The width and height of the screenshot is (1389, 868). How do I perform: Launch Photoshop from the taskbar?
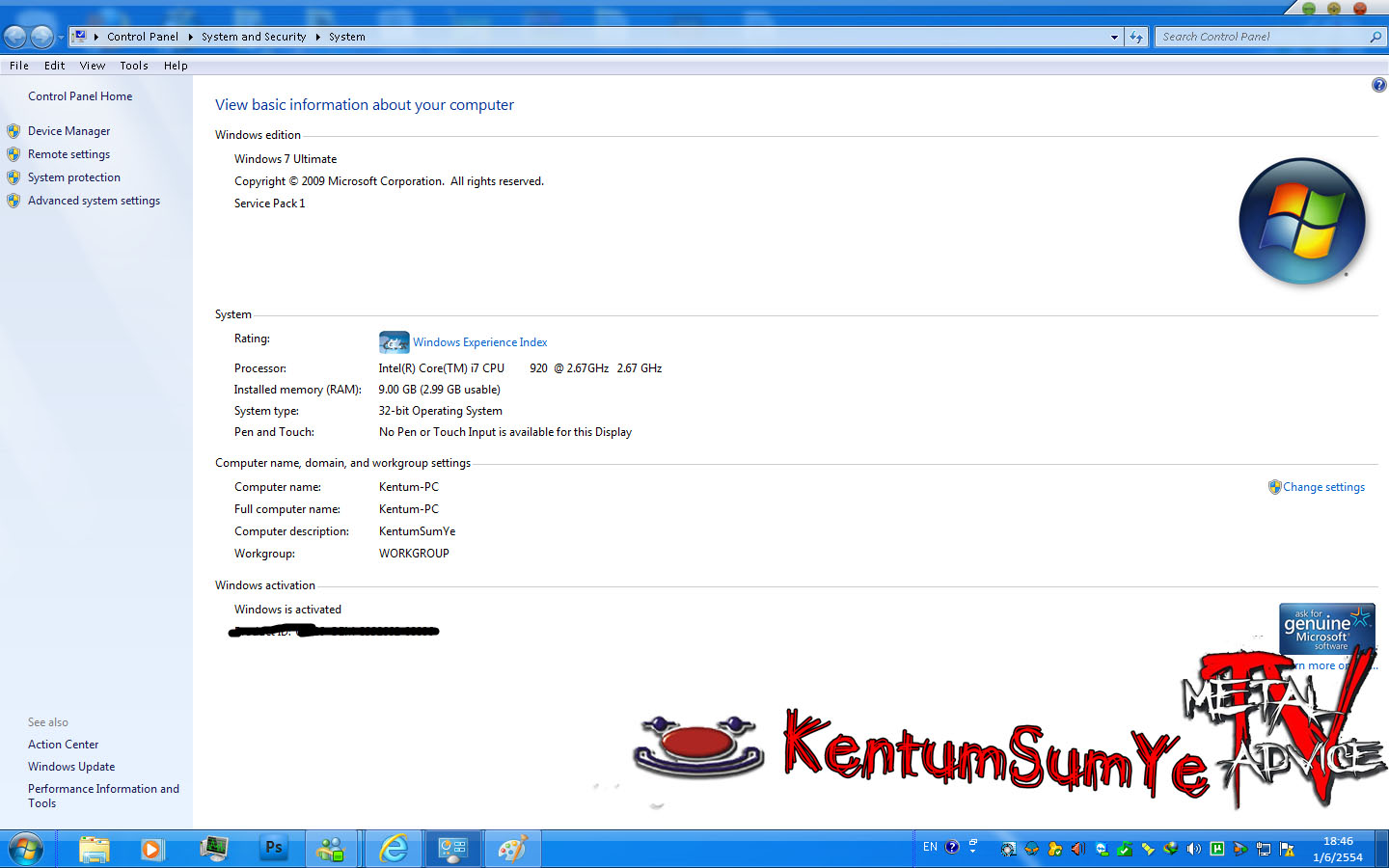(x=274, y=848)
